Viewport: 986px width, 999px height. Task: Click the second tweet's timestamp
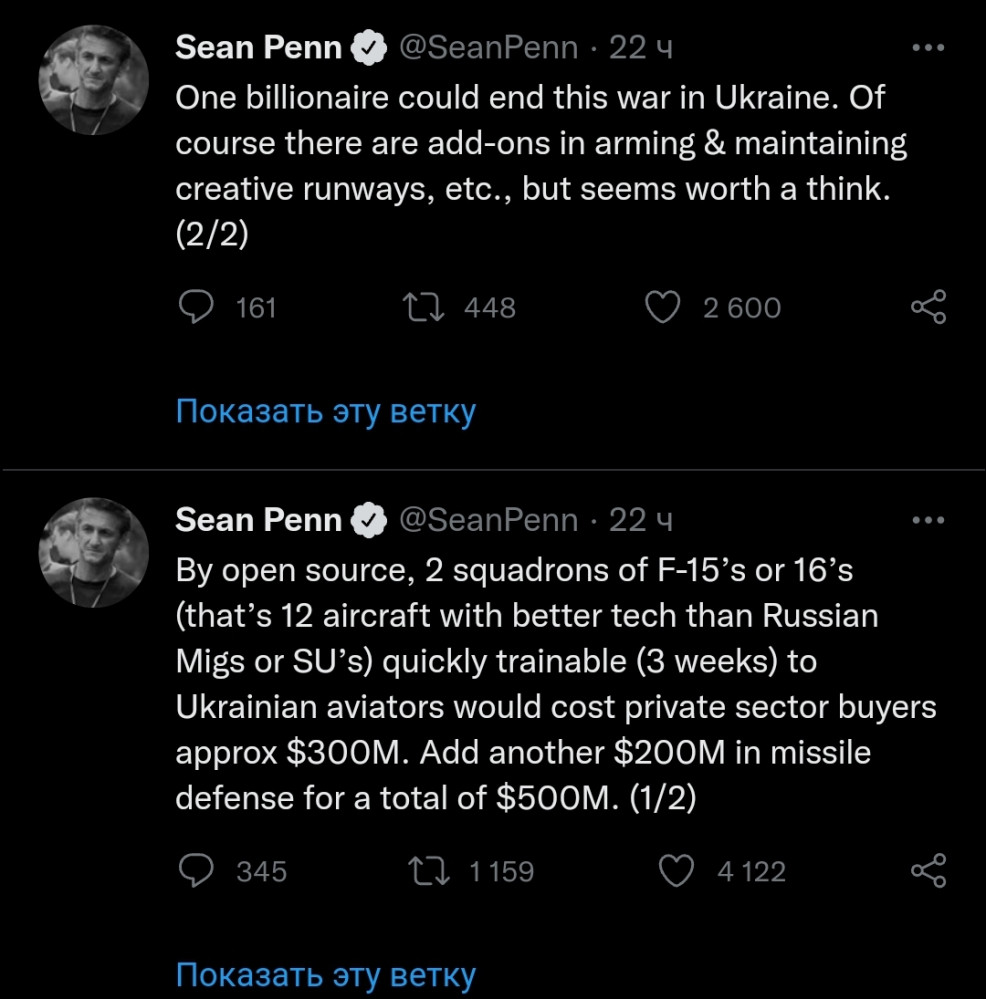641,520
